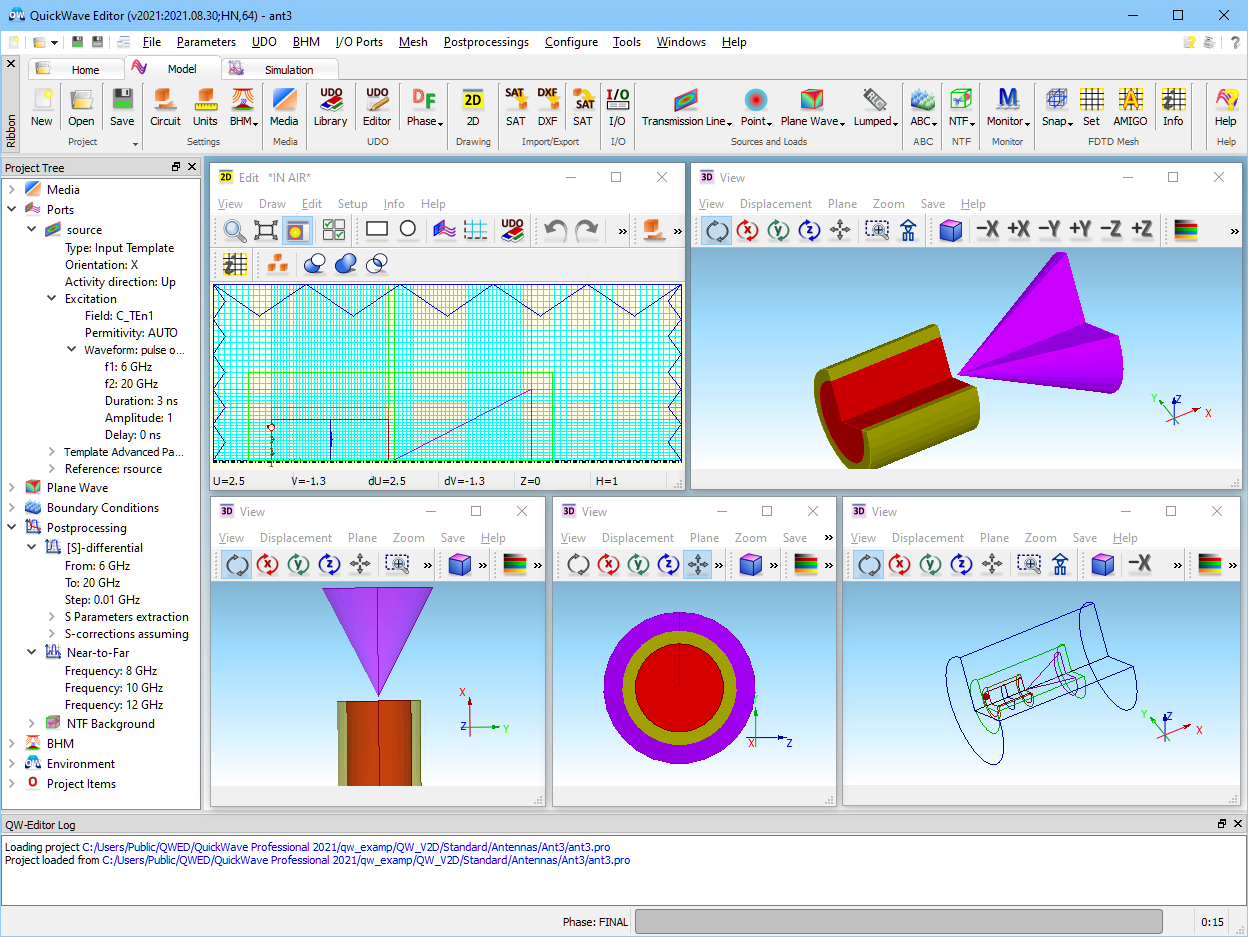Click the Undo arrow in 2D Edit toolbar
This screenshot has height=937, width=1248.
coord(555,231)
